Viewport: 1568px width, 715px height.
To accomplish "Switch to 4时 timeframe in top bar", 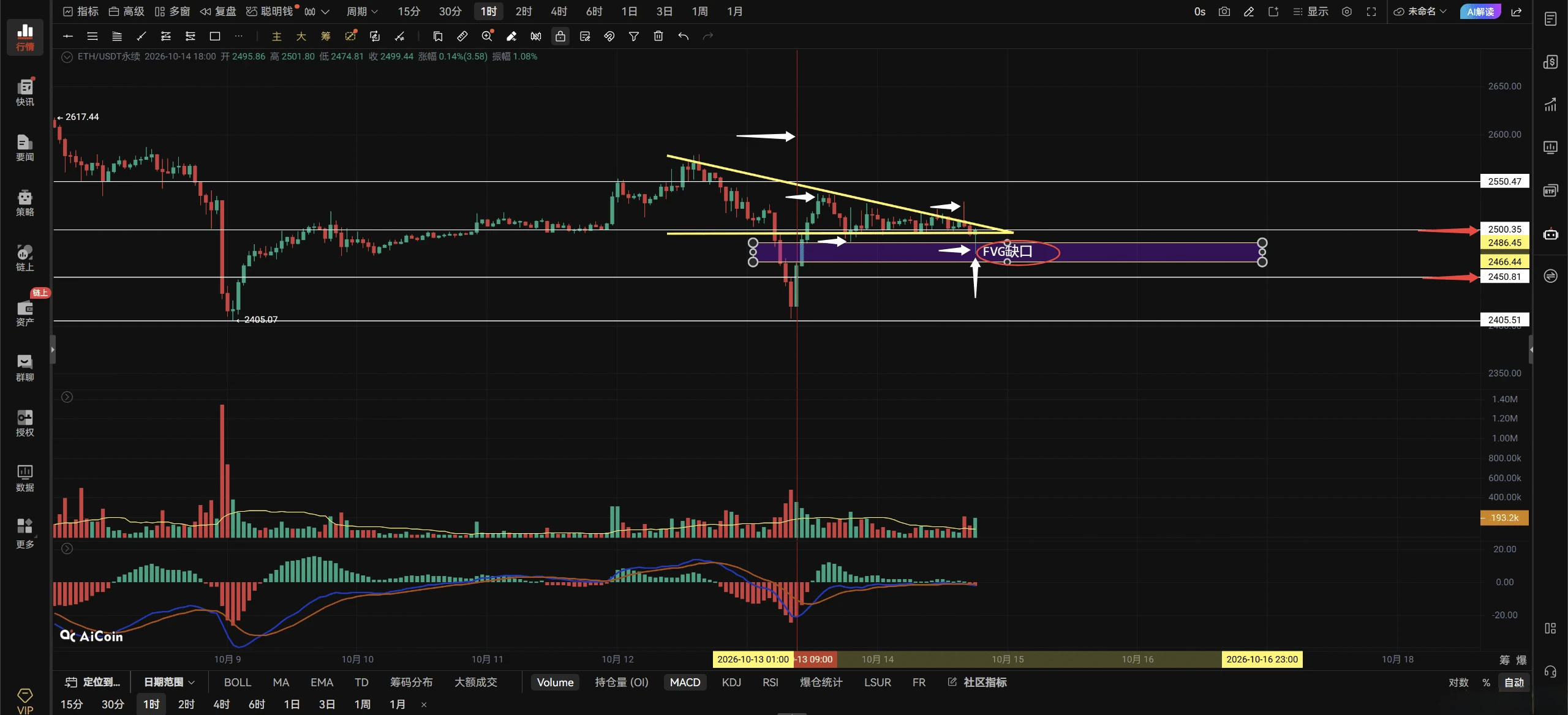I will 559,12.
